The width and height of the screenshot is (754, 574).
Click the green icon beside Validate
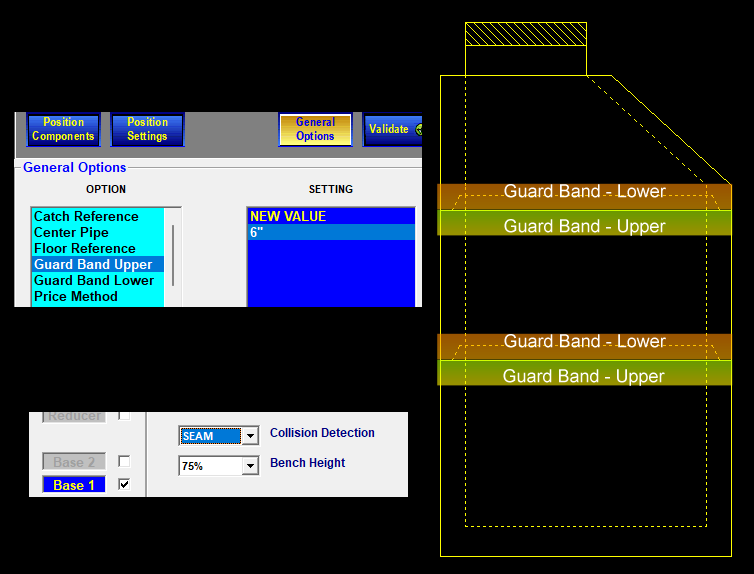coord(418,129)
